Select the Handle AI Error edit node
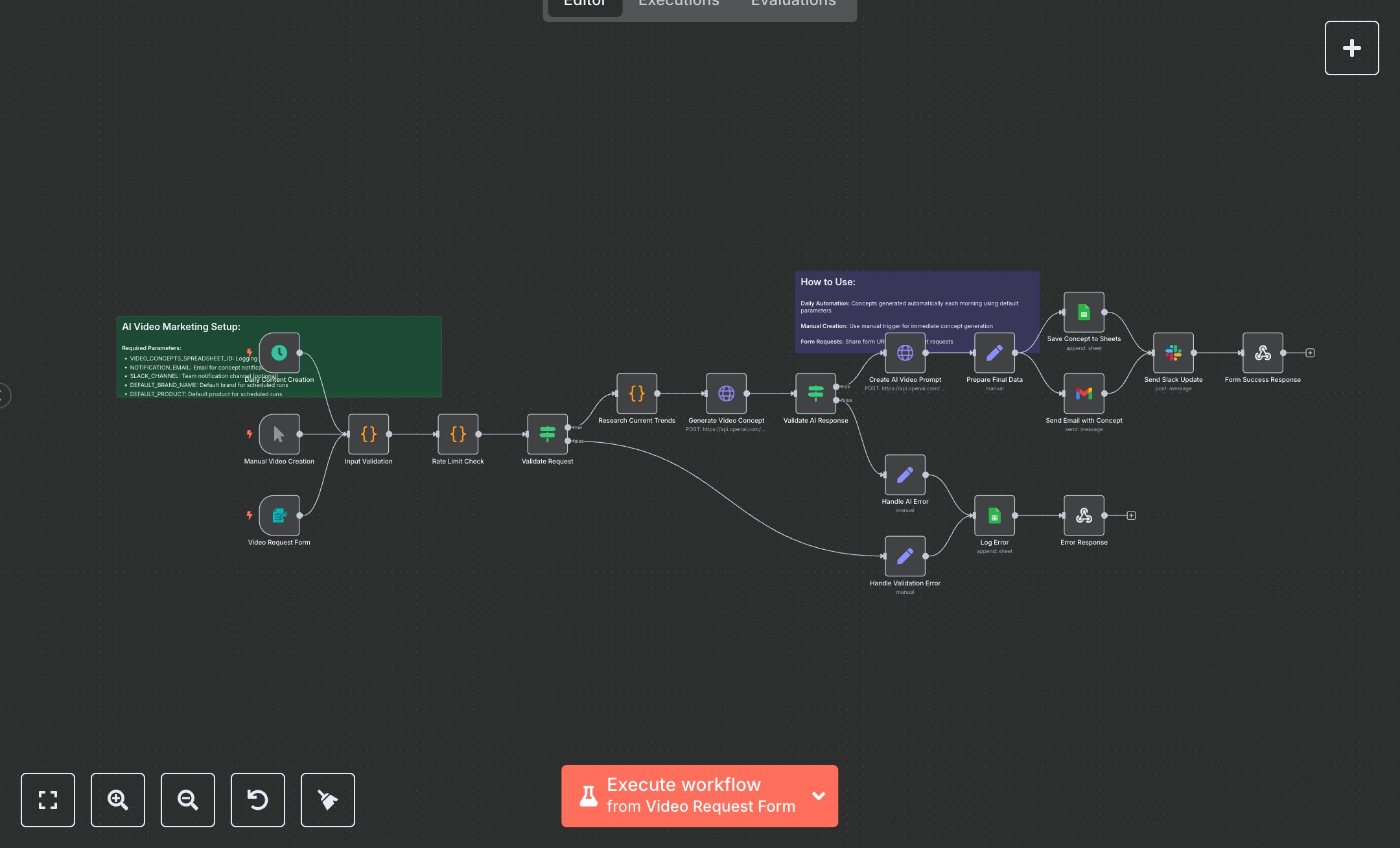Screen dimensions: 1400x848 [905, 475]
